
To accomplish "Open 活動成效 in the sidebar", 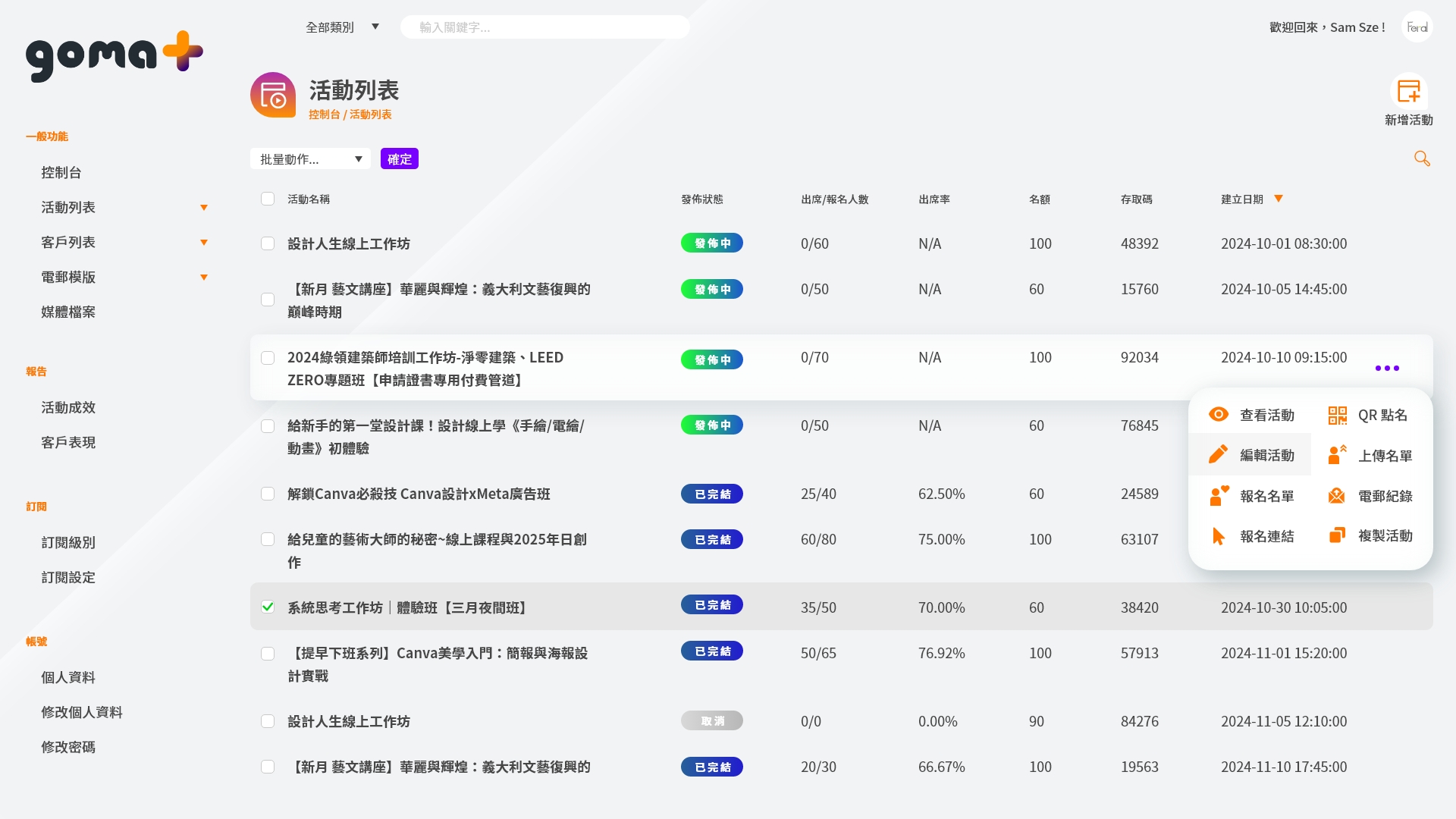I will (68, 408).
